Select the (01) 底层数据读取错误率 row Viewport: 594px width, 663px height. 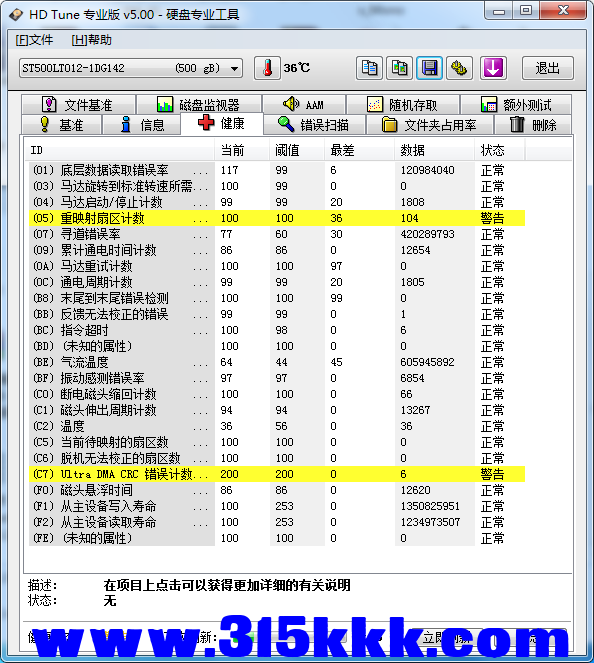tap(277, 170)
